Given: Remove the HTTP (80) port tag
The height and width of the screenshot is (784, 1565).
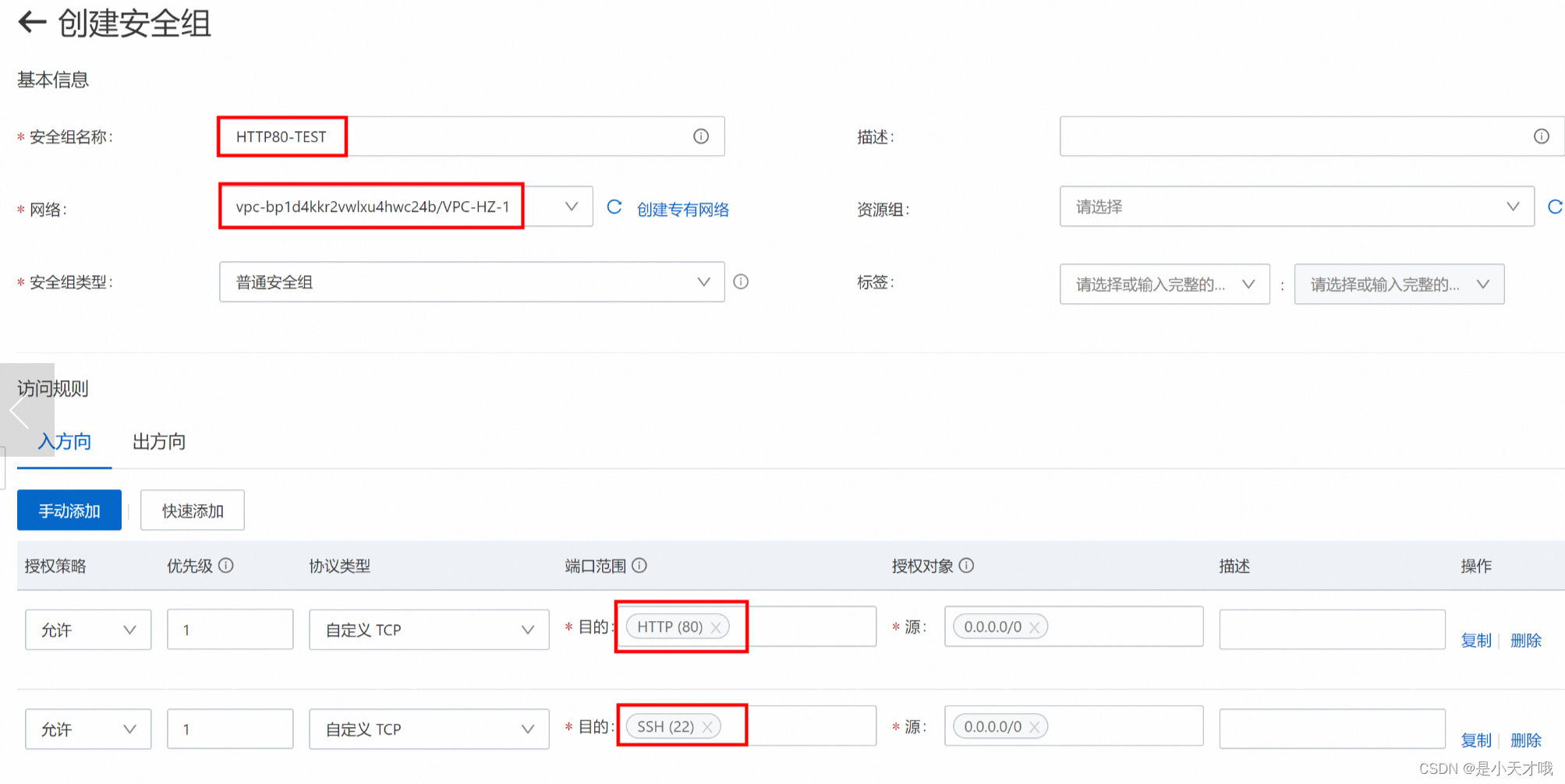Looking at the screenshot, I should (x=716, y=627).
